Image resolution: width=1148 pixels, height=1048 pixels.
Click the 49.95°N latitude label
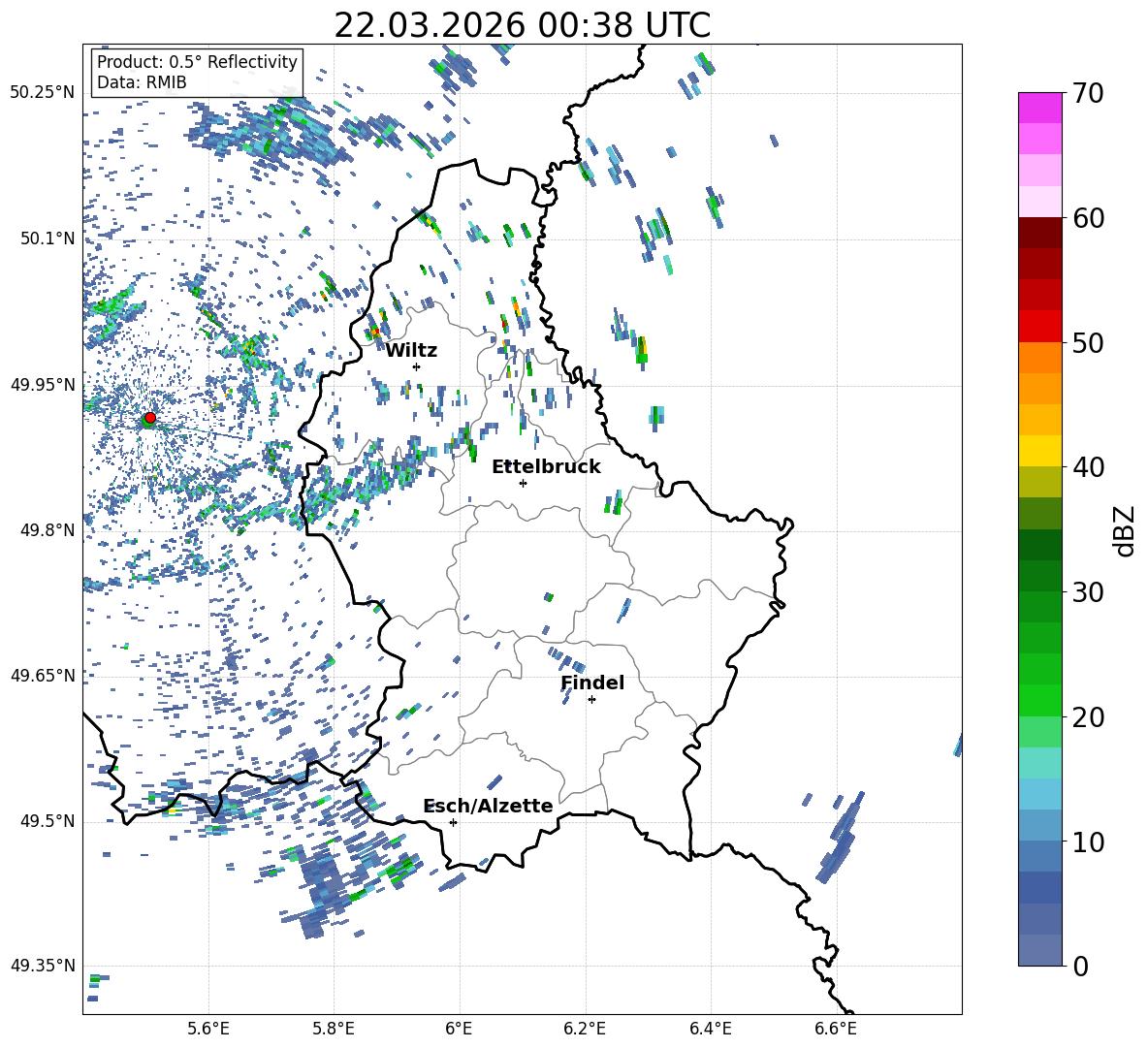tap(43, 384)
